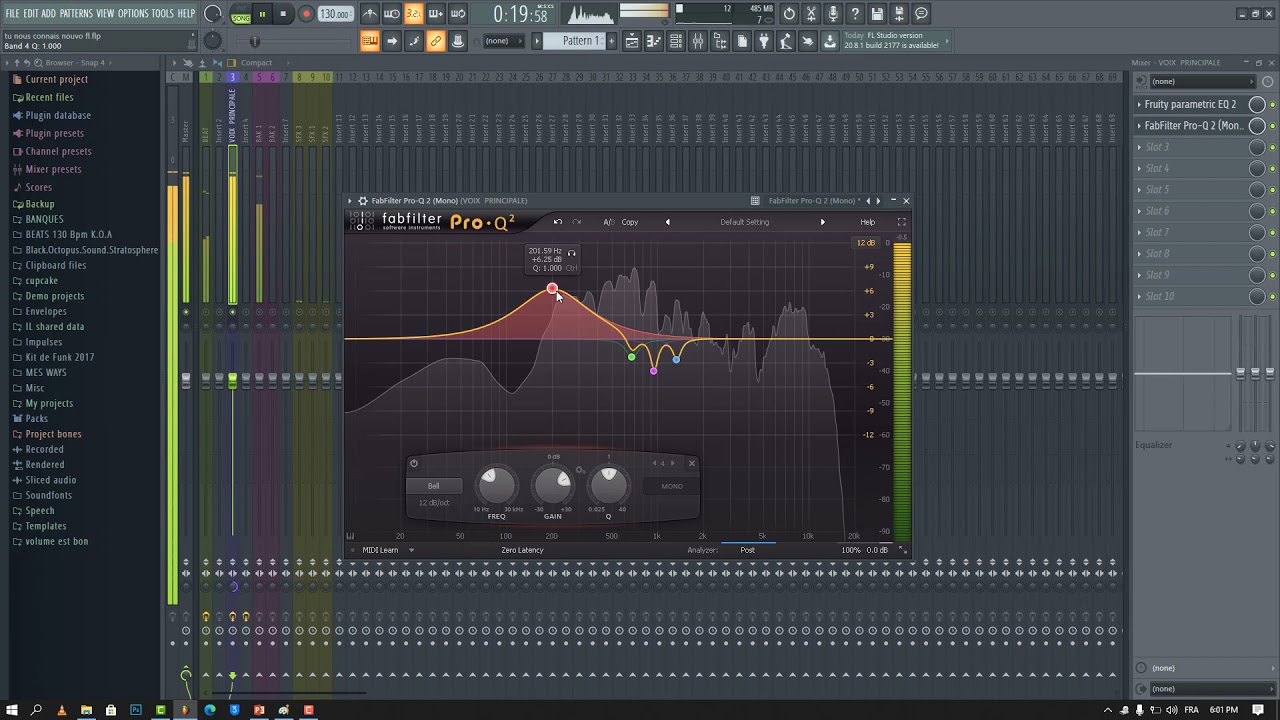Open the VIEW menu
1280x720 pixels.
pos(105,13)
